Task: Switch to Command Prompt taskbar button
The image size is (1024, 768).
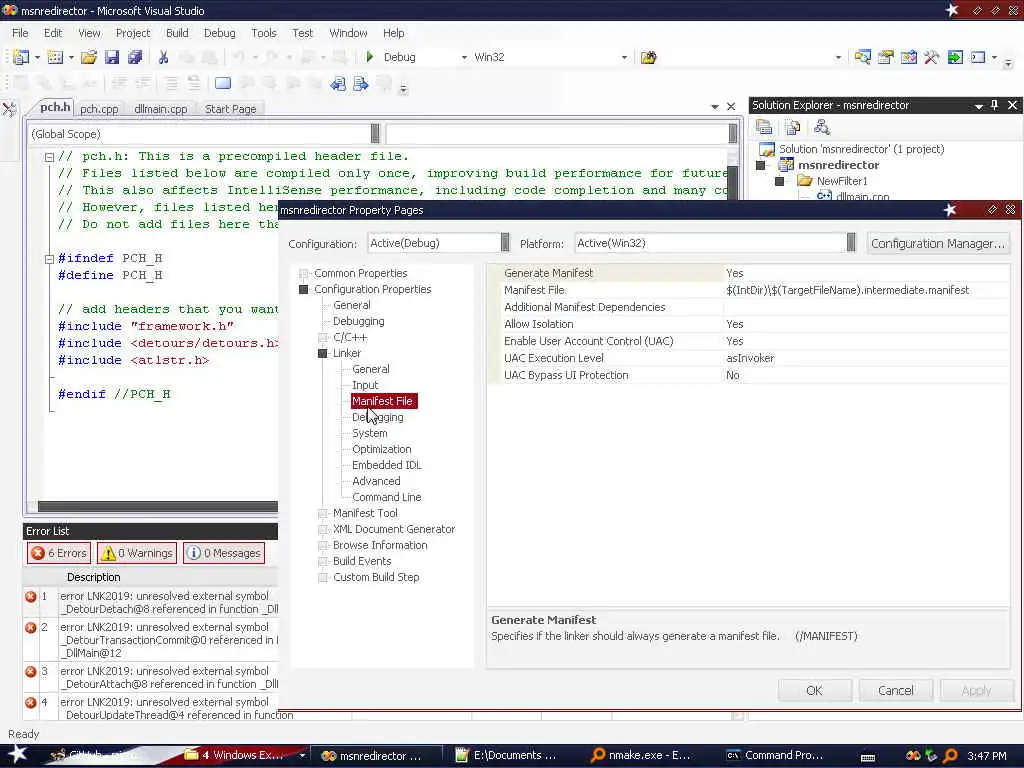Action: [x=775, y=755]
